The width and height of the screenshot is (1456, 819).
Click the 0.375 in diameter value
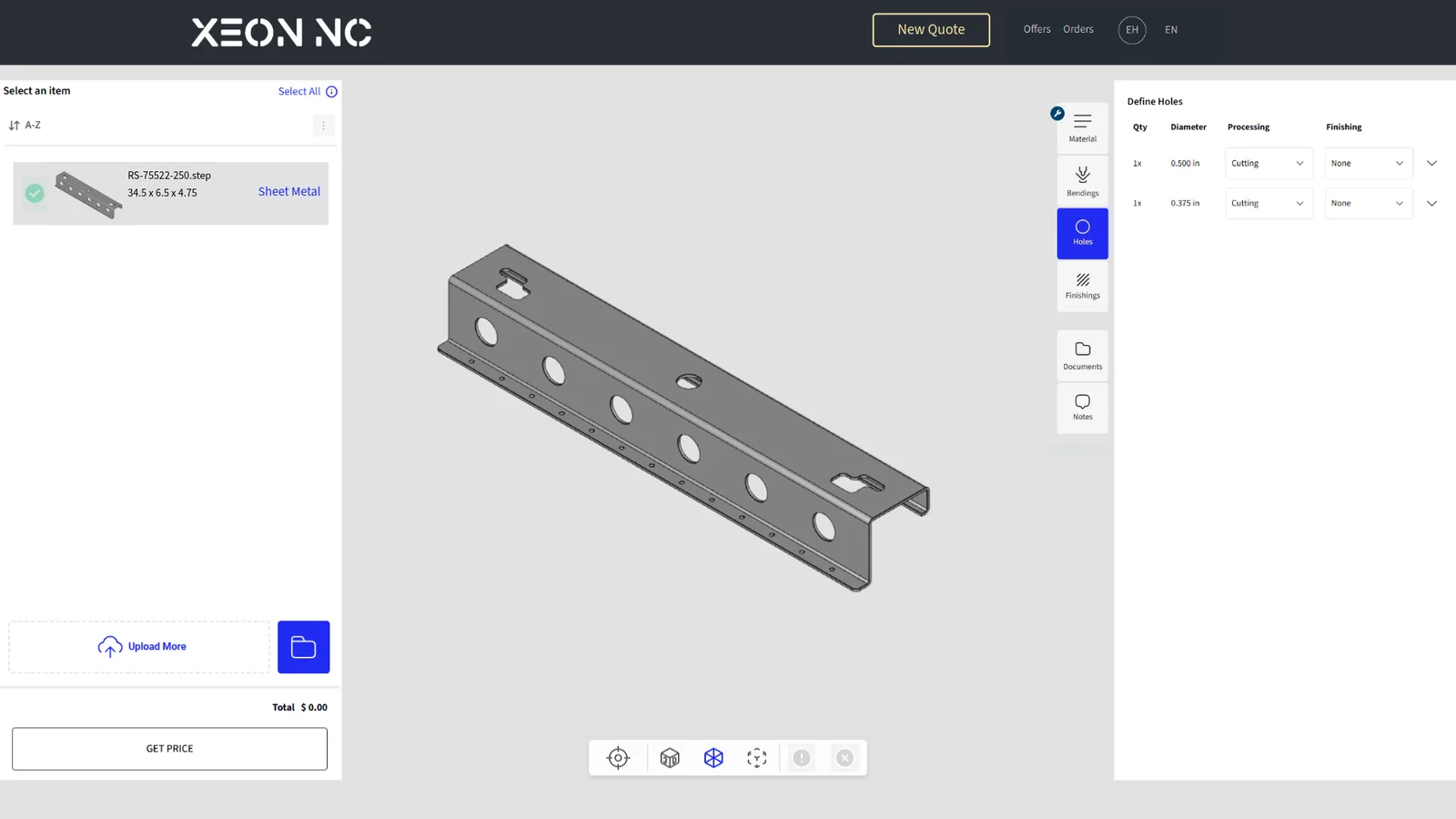coord(1185,204)
